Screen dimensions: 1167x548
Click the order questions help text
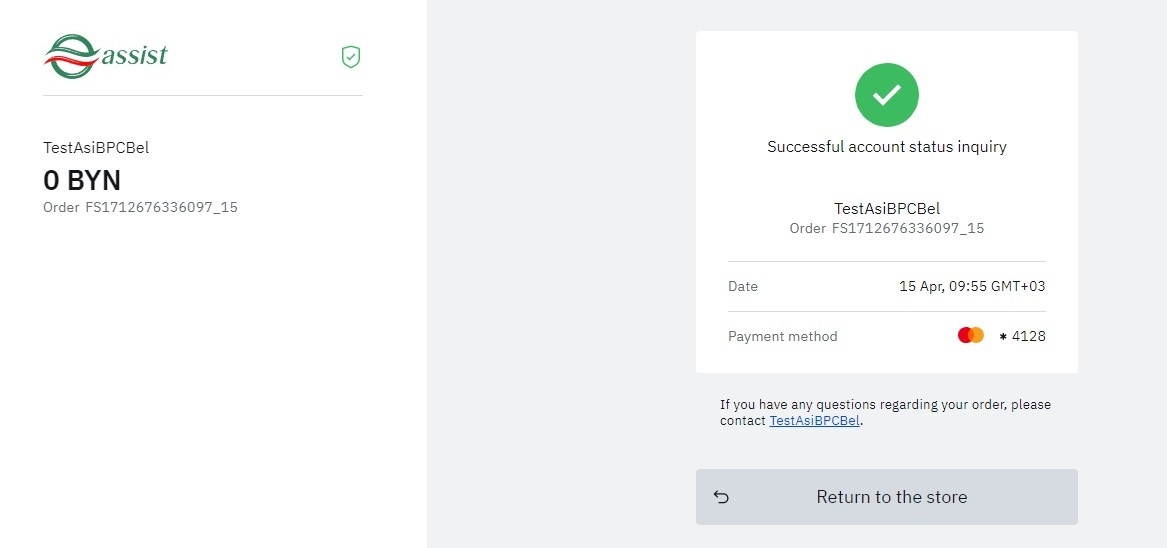[885, 405]
